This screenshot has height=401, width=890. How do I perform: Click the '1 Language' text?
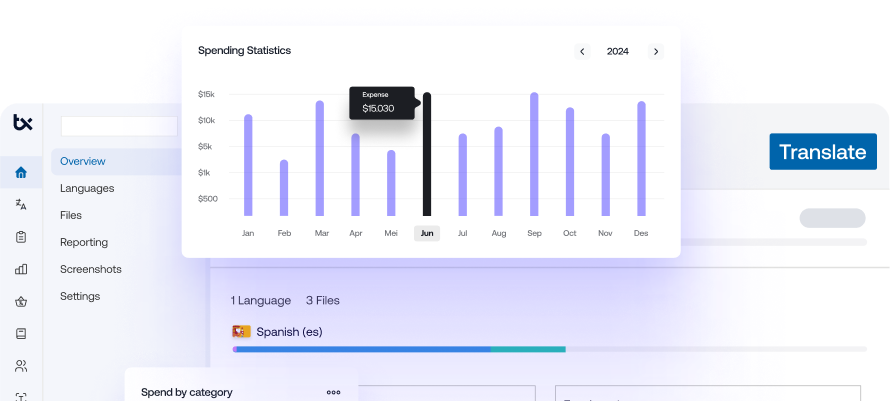(x=261, y=300)
